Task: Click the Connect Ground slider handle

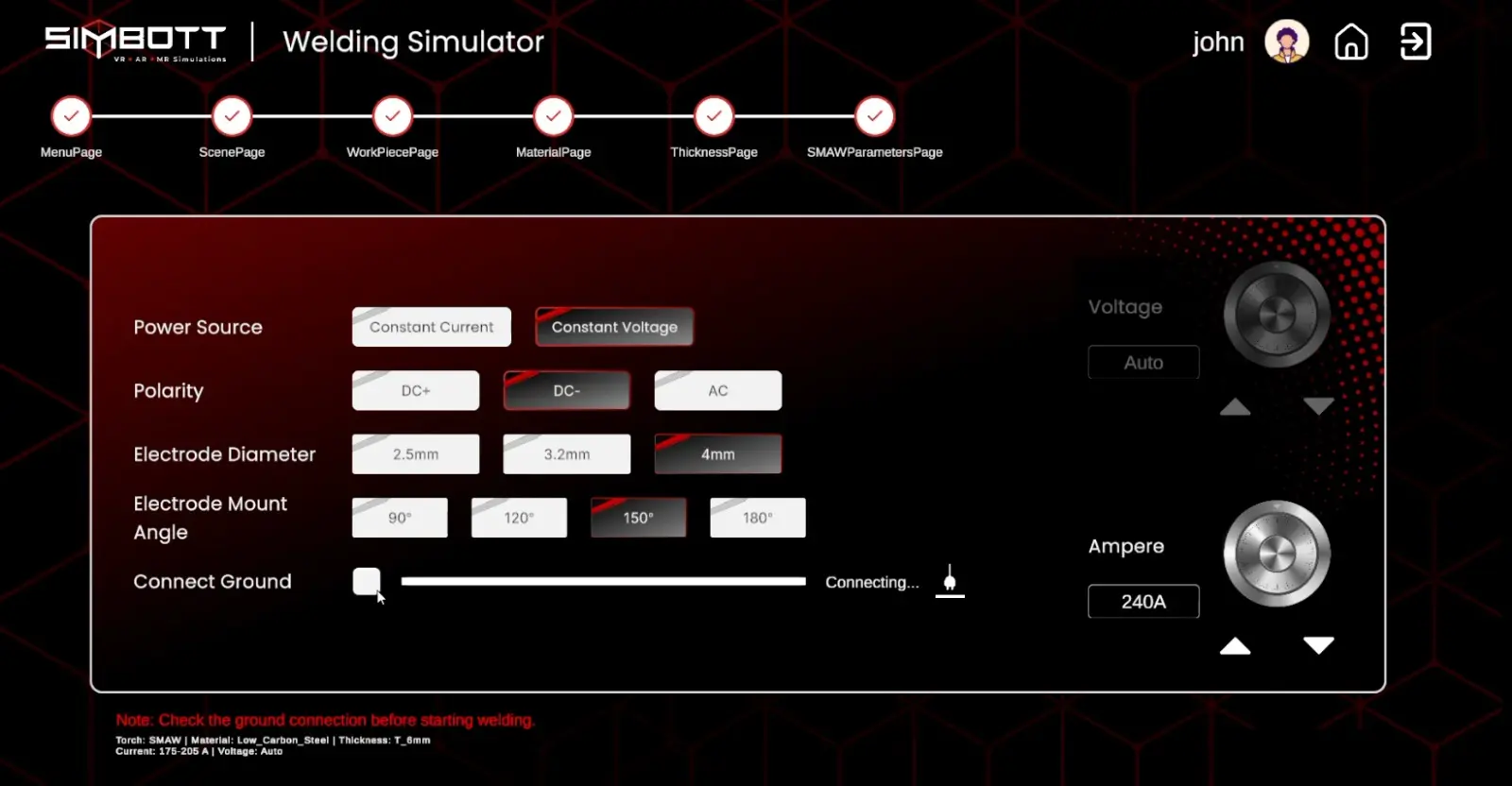Action: [x=367, y=581]
